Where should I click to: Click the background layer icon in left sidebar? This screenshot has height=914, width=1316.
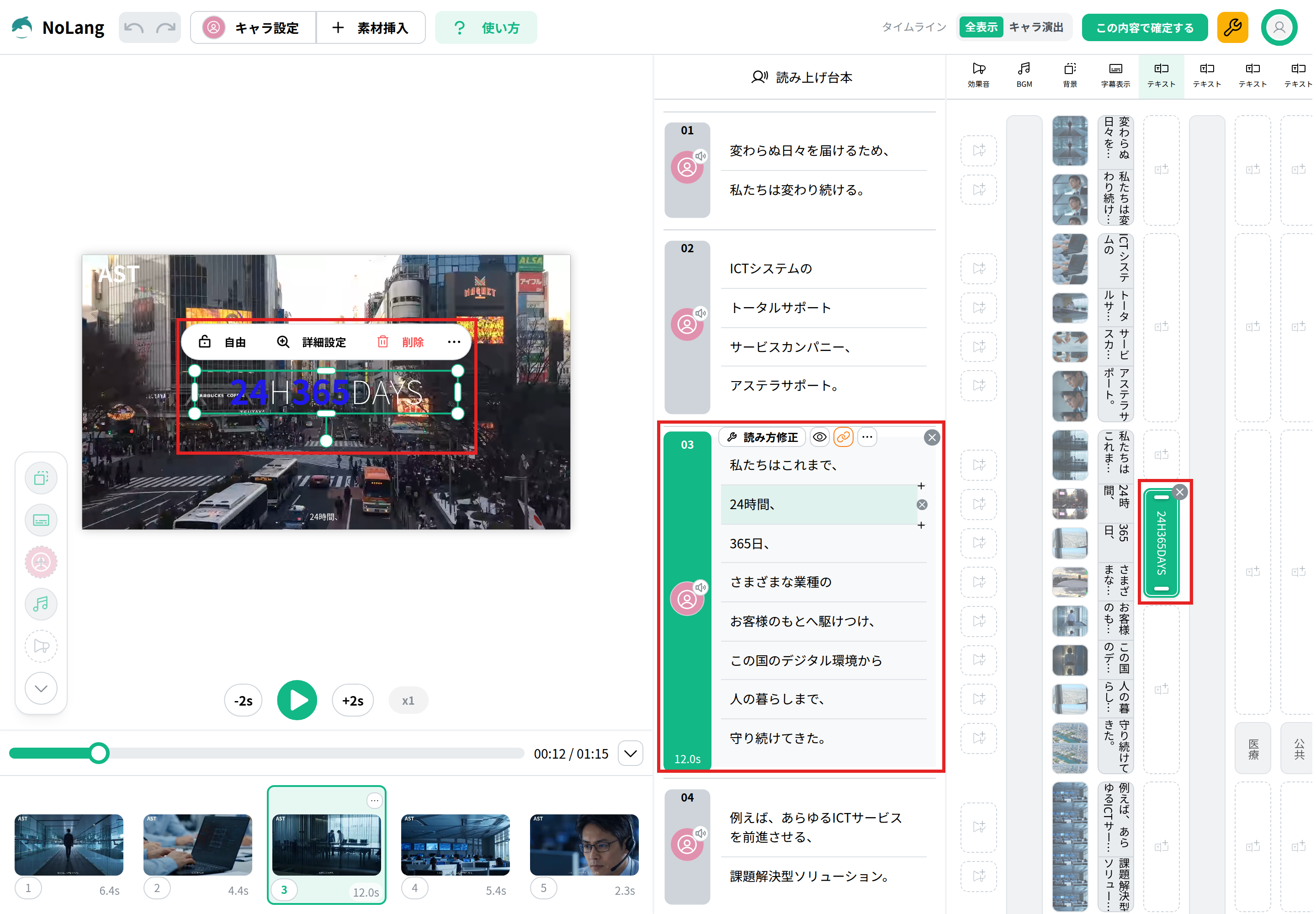(x=41, y=478)
